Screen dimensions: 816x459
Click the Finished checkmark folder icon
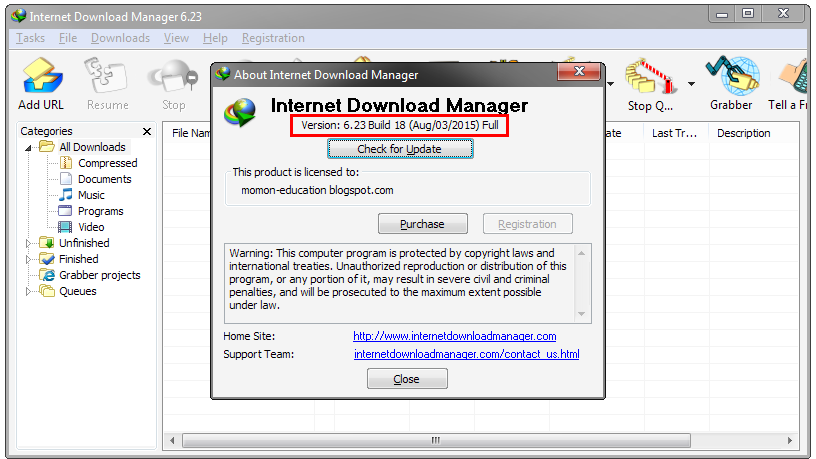tap(47, 259)
